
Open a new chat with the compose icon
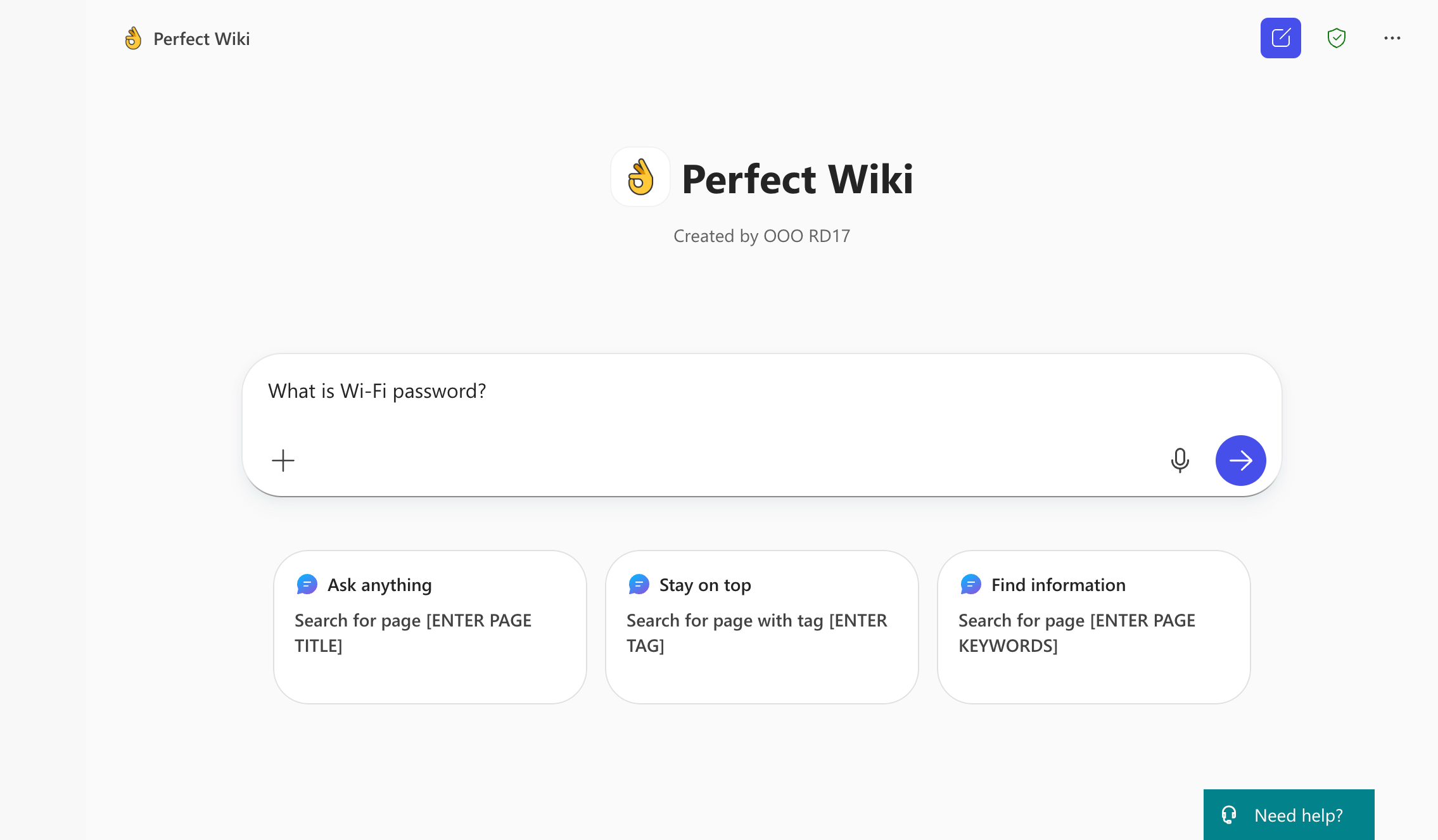(x=1280, y=38)
